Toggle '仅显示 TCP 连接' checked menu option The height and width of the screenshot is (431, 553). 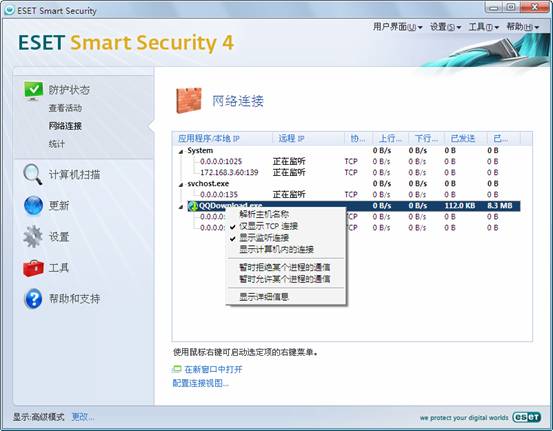(x=268, y=226)
